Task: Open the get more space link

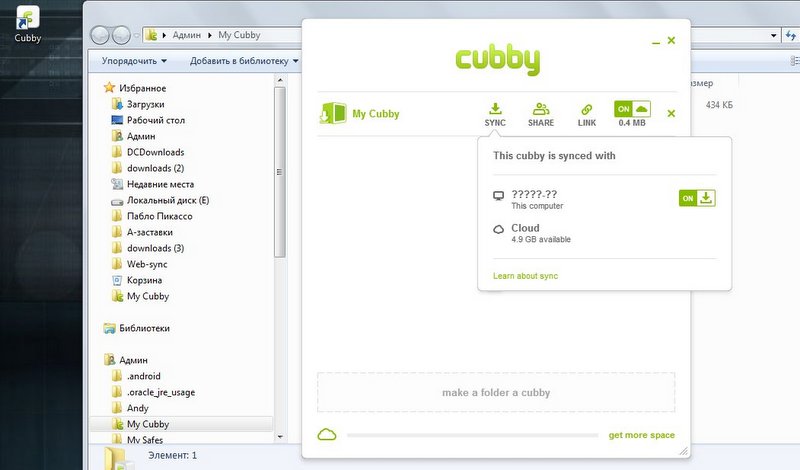Action: [x=641, y=435]
